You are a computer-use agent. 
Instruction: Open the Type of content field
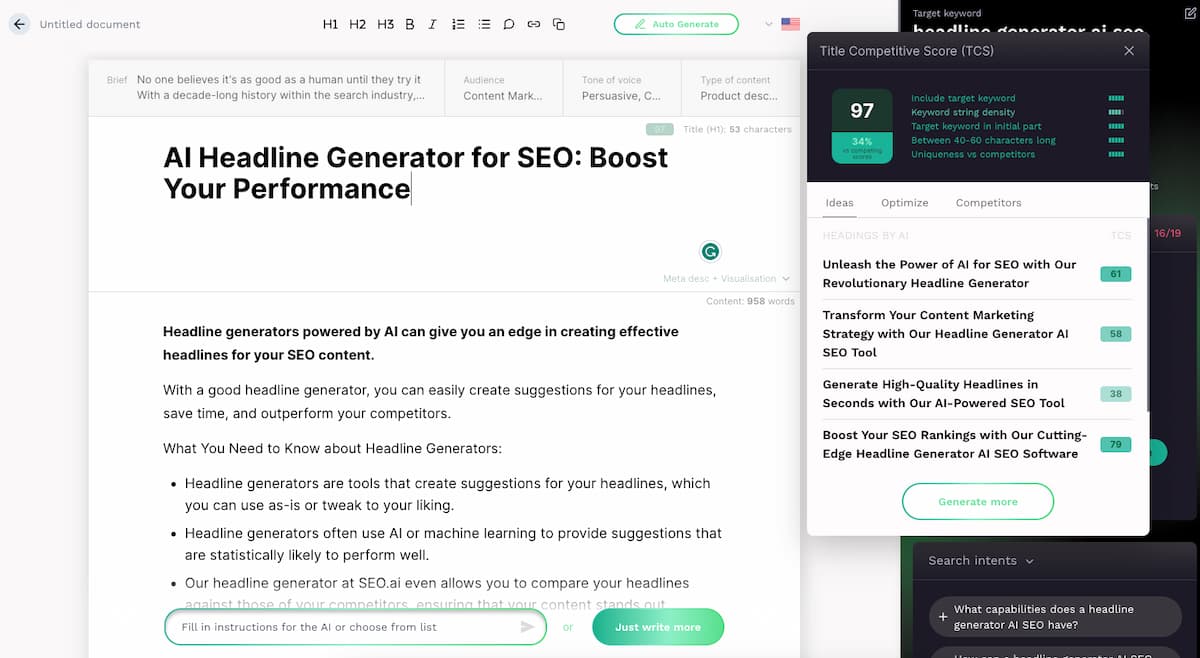740,88
